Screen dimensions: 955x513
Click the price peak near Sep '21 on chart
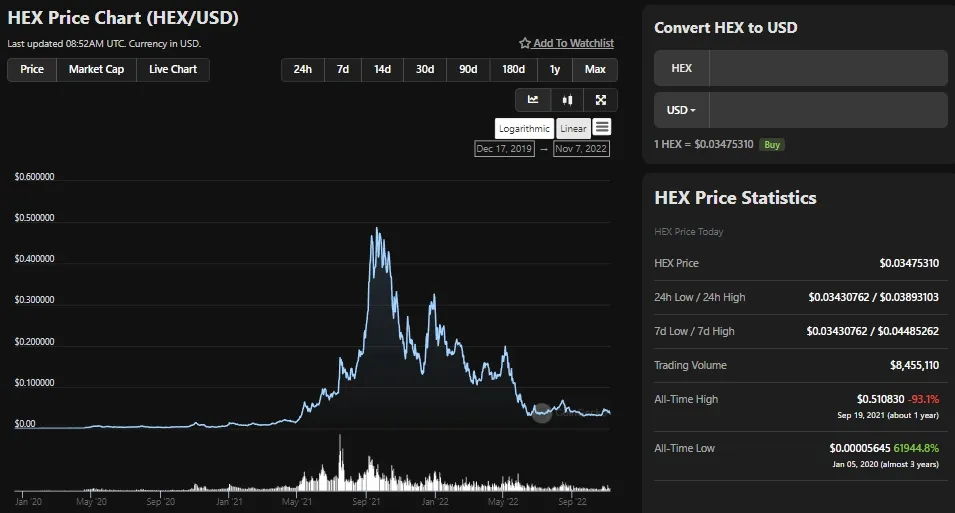(x=377, y=228)
